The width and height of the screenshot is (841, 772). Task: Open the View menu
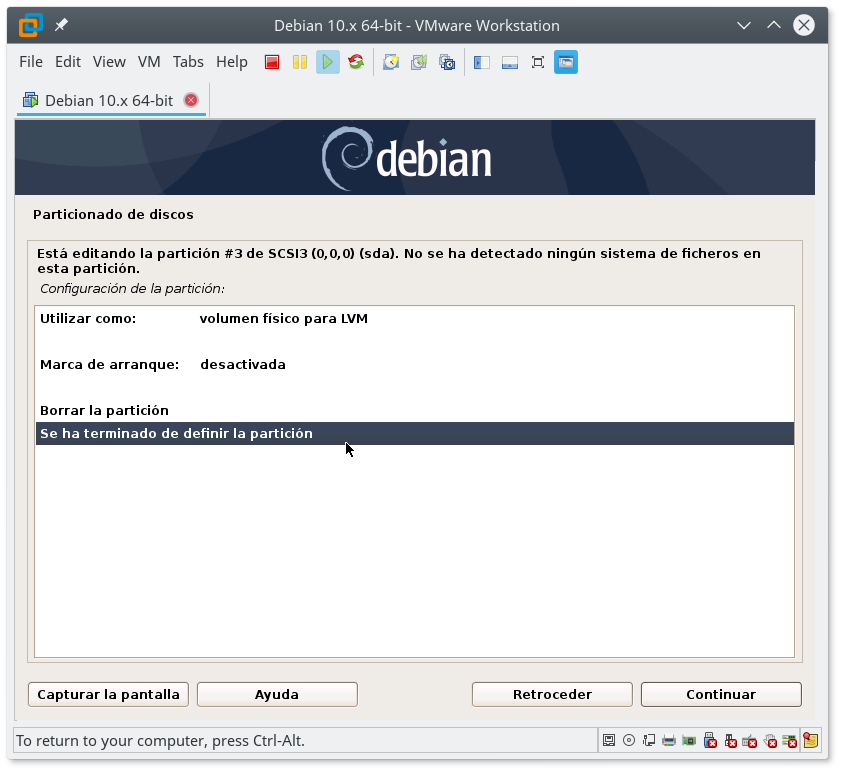(109, 62)
